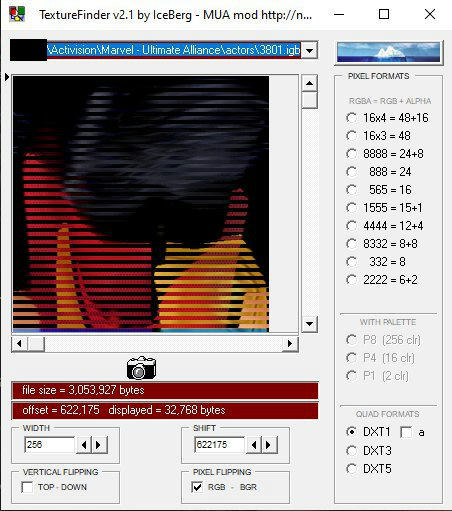The height and width of the screenshot is (511, 452).
Task: Click preview vertical scroll down arrow
Action: pos(309,324)
